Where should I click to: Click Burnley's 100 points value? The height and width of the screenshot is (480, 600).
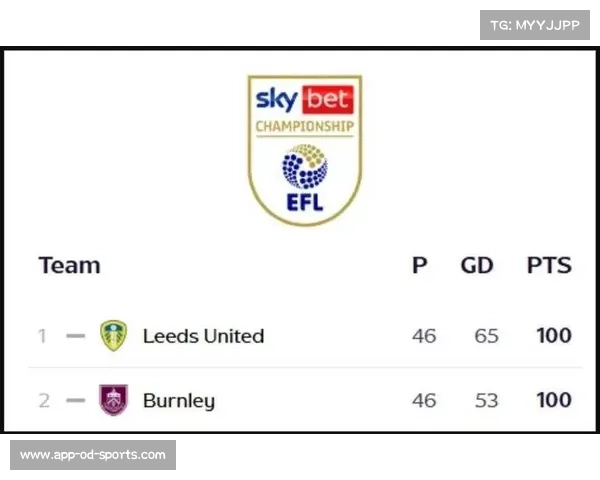click(554, 400)
